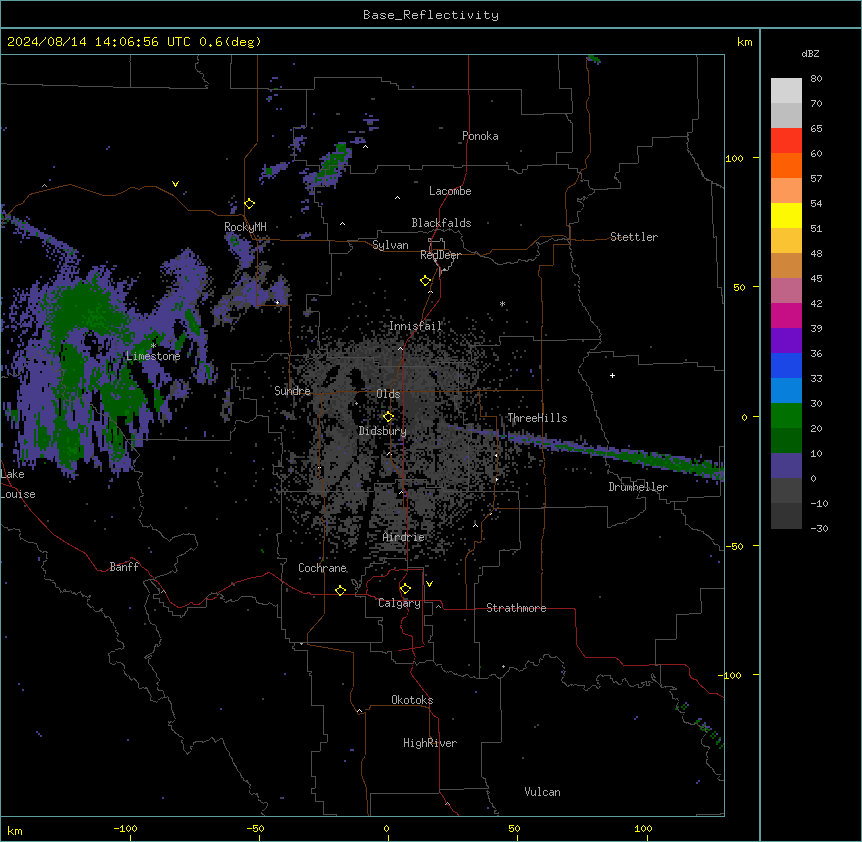Click the Olds city label
The image size is (862, 842).
point(388,394)
